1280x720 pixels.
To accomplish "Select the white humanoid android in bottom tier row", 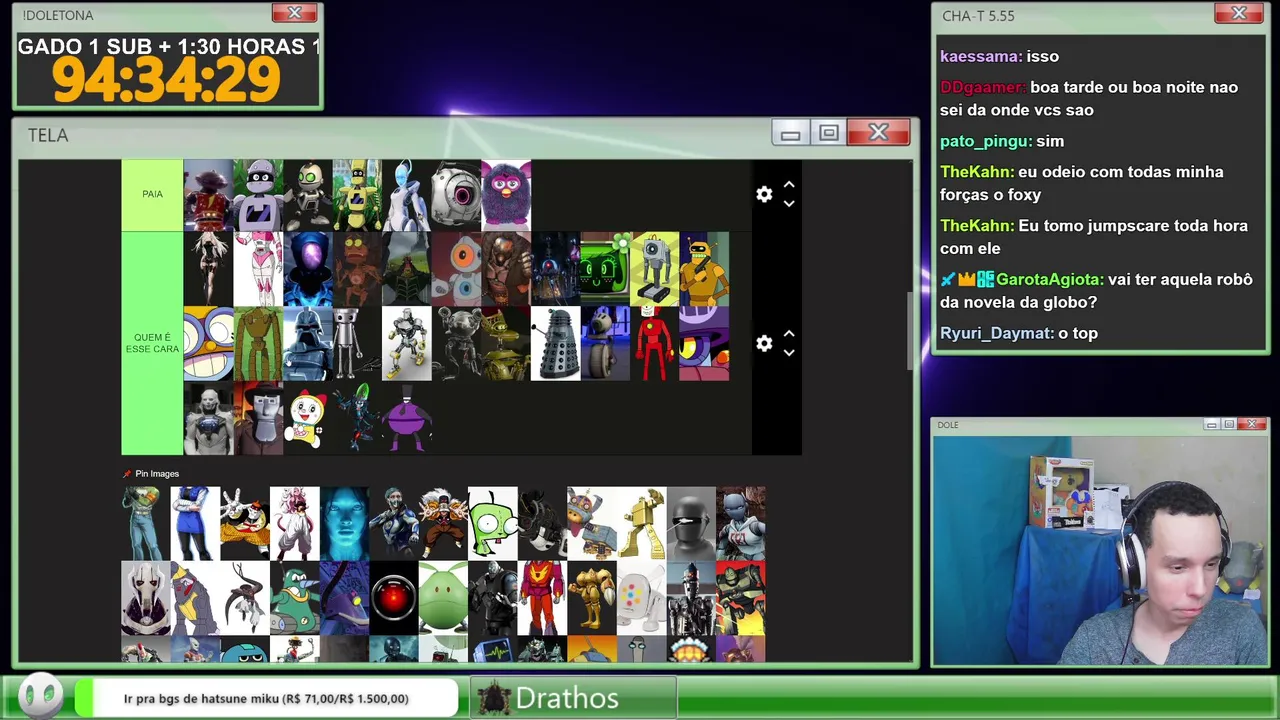I will point(208,418).
